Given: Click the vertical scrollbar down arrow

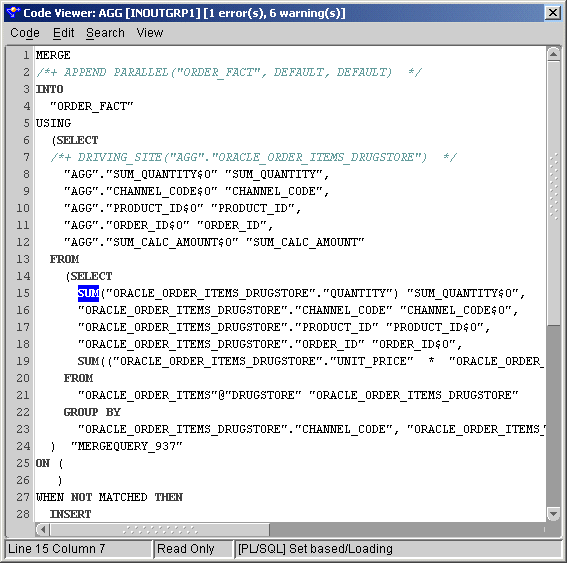Looking at the screenshot, I should [x=553, y=514].
